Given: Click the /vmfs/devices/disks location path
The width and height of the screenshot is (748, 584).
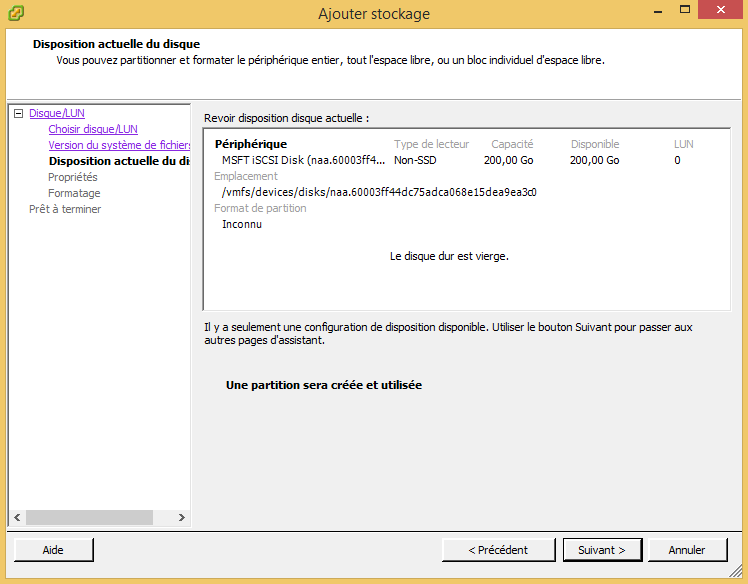Looking at the screenshot, I should click(x=378, y=192).
